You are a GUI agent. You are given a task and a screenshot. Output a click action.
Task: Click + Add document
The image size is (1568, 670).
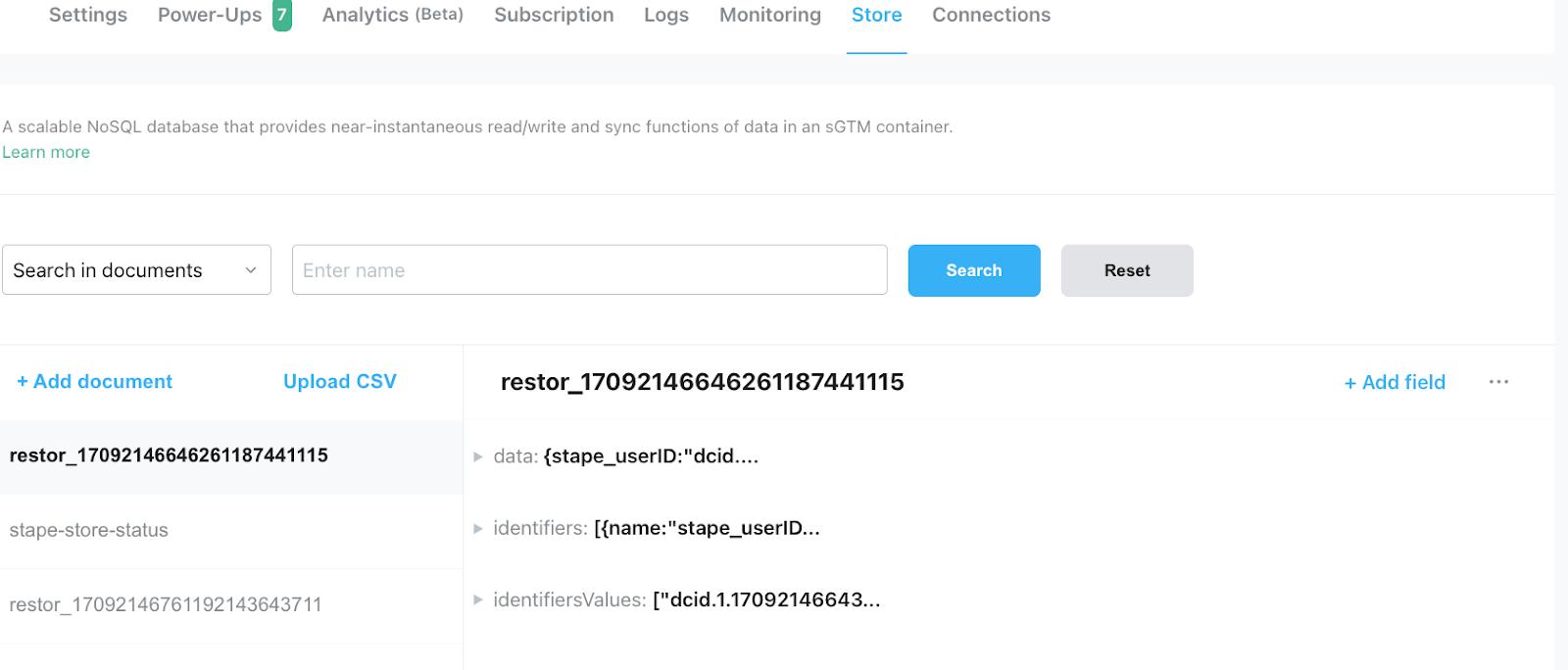(x=94, y=382)
